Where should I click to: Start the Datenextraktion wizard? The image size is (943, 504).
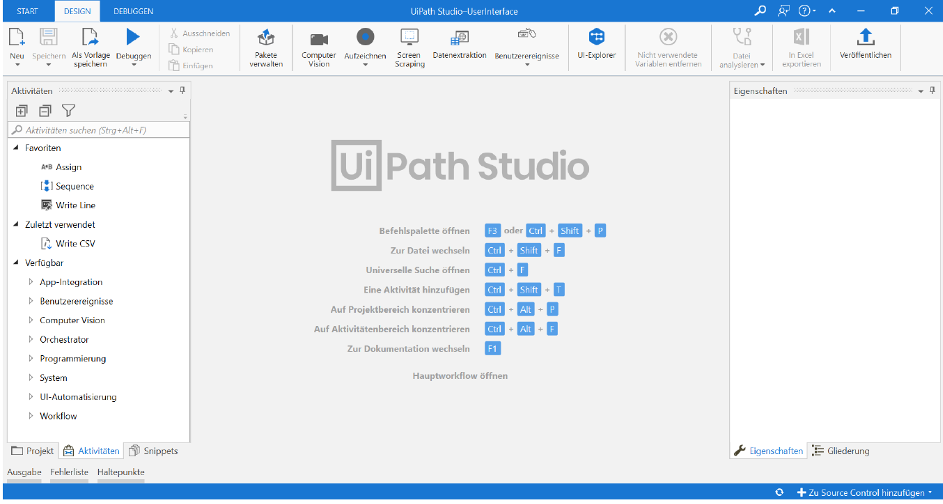point(459,46)
